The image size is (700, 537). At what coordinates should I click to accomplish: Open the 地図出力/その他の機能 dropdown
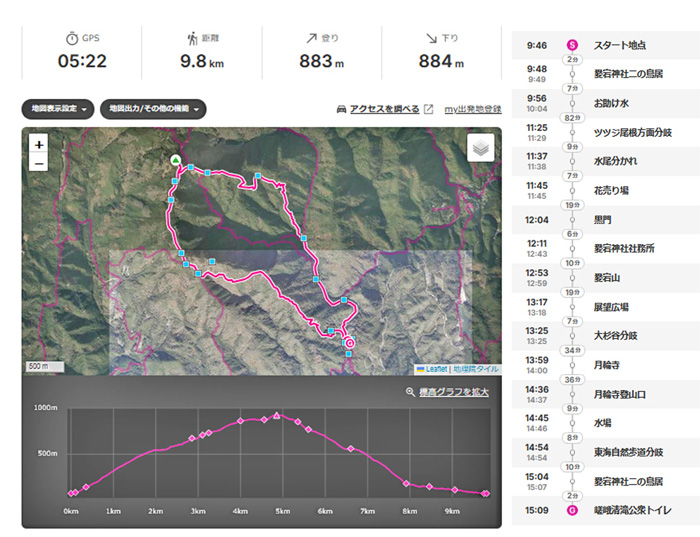click(x=153, y=109)
